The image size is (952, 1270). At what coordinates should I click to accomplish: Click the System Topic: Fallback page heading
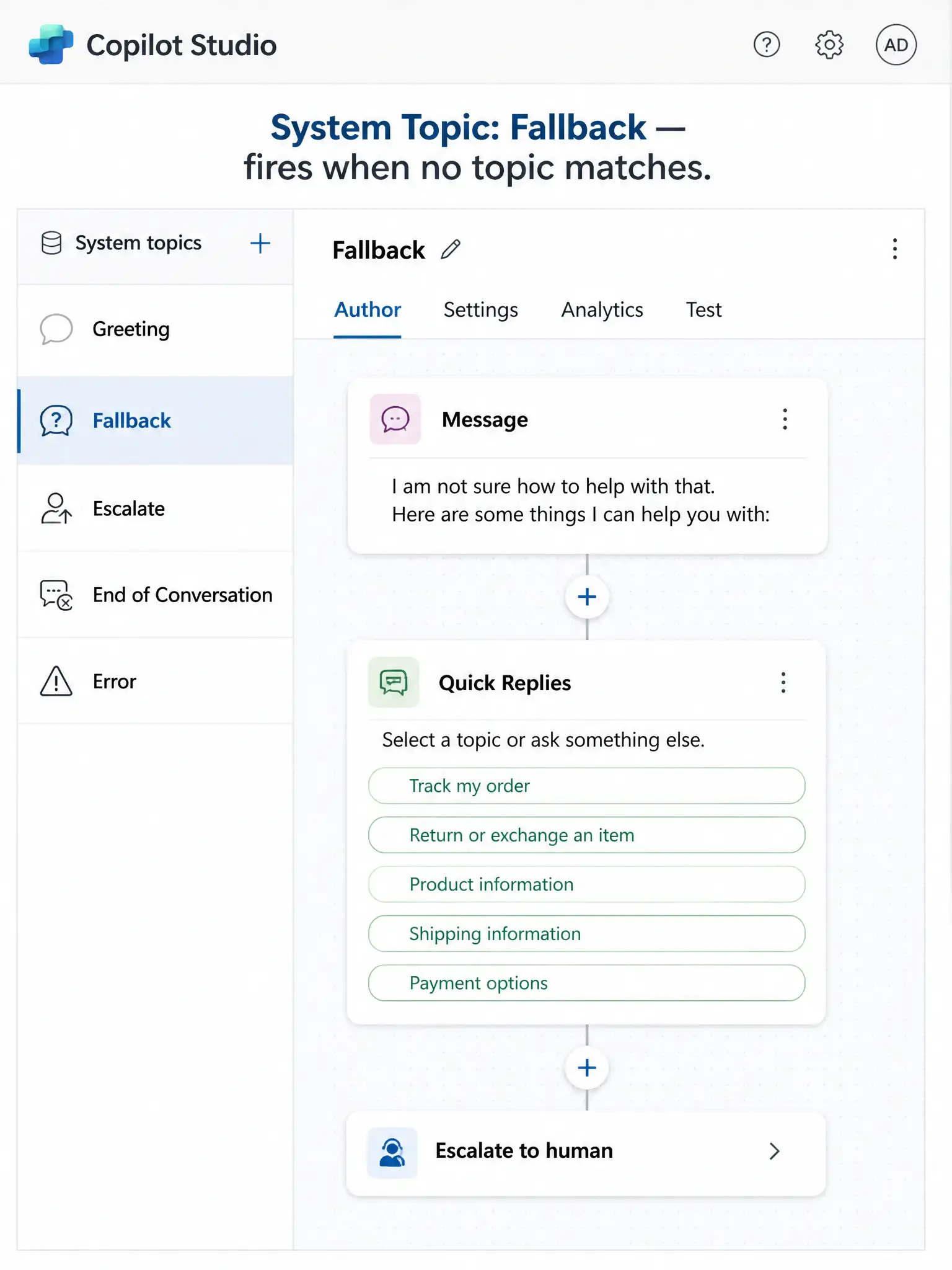tap(477, 147)
